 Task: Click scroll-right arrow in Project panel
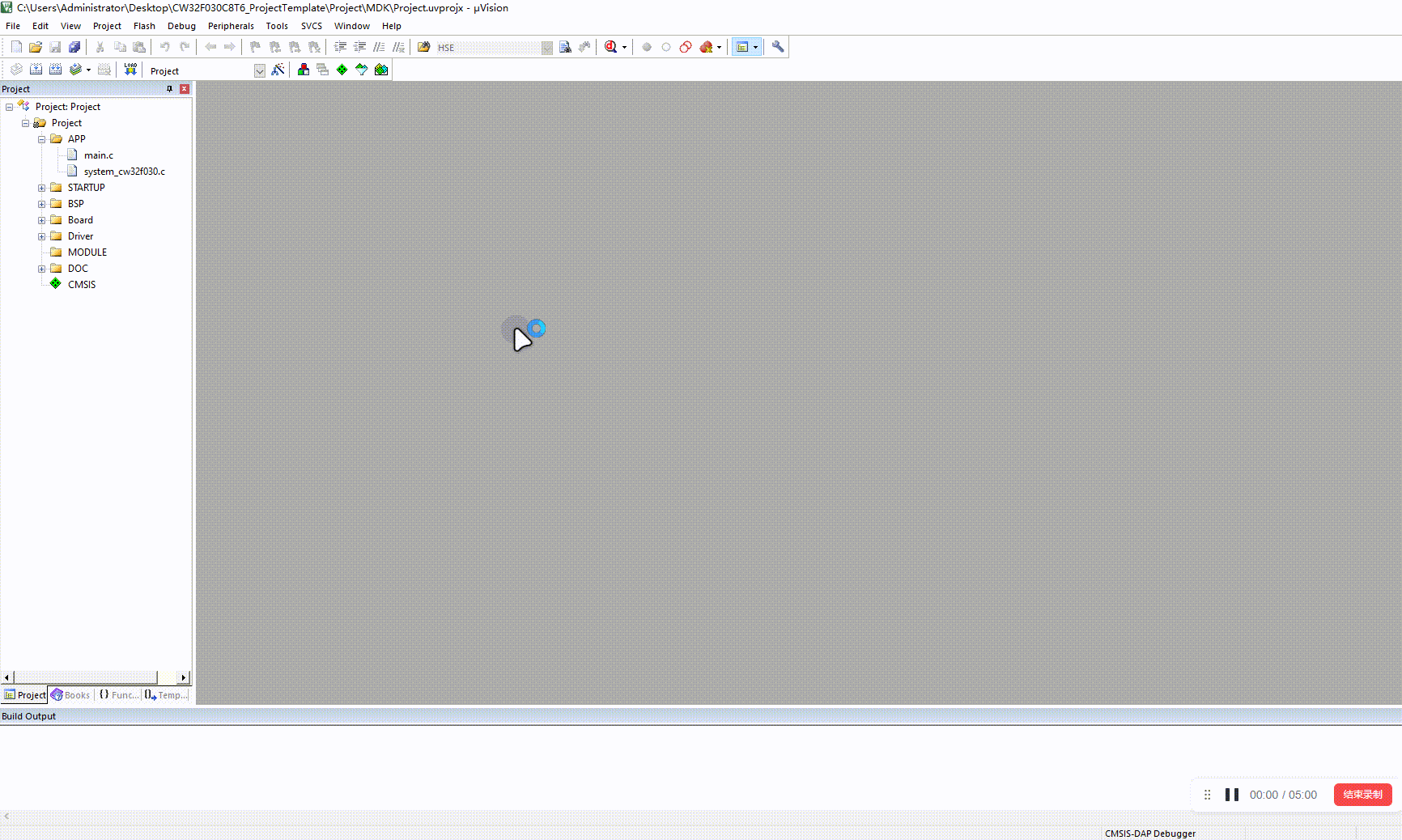point(184,677)
